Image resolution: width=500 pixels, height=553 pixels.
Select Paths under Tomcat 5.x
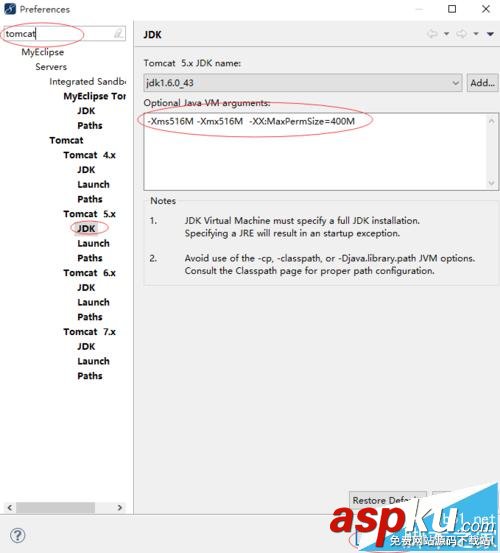point(90,258)
